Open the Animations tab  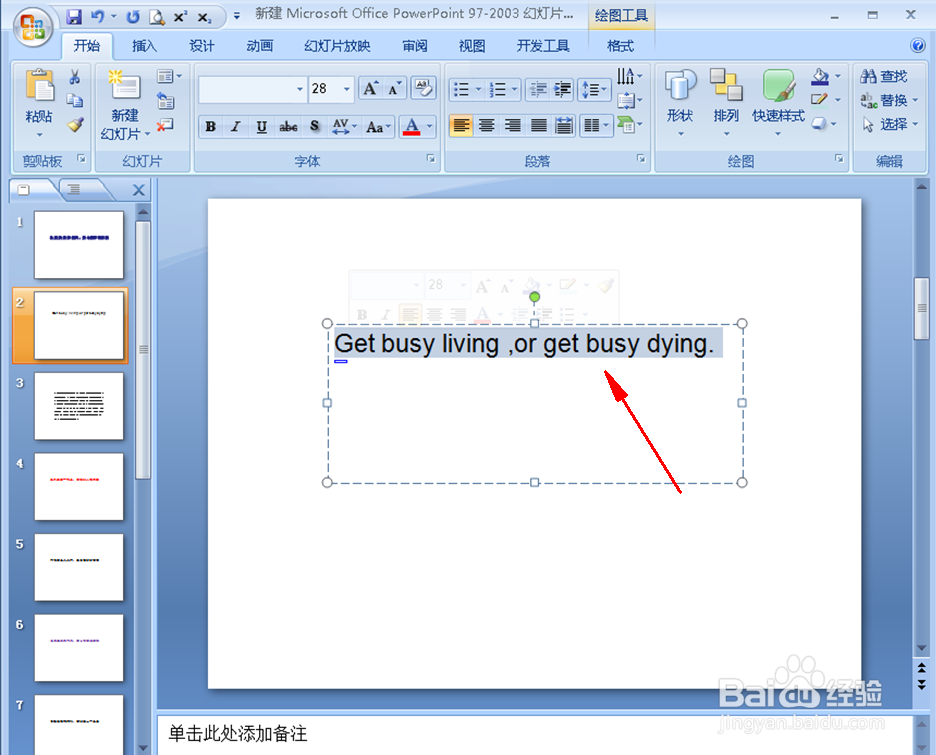pyautogui.click(x=259, y=46)
